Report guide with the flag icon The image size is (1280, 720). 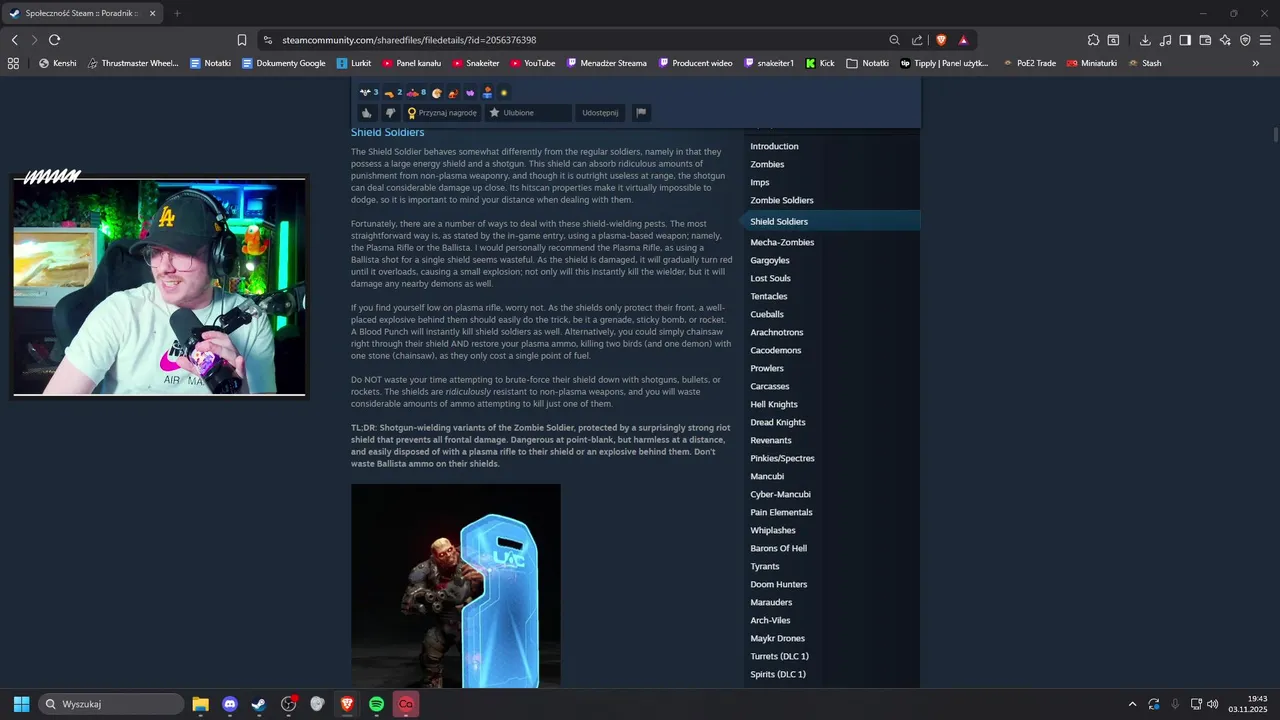coord(641,113)
